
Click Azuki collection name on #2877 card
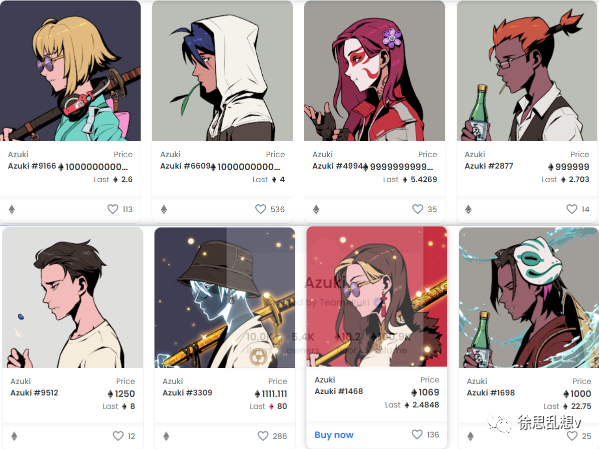coord(474,154)
